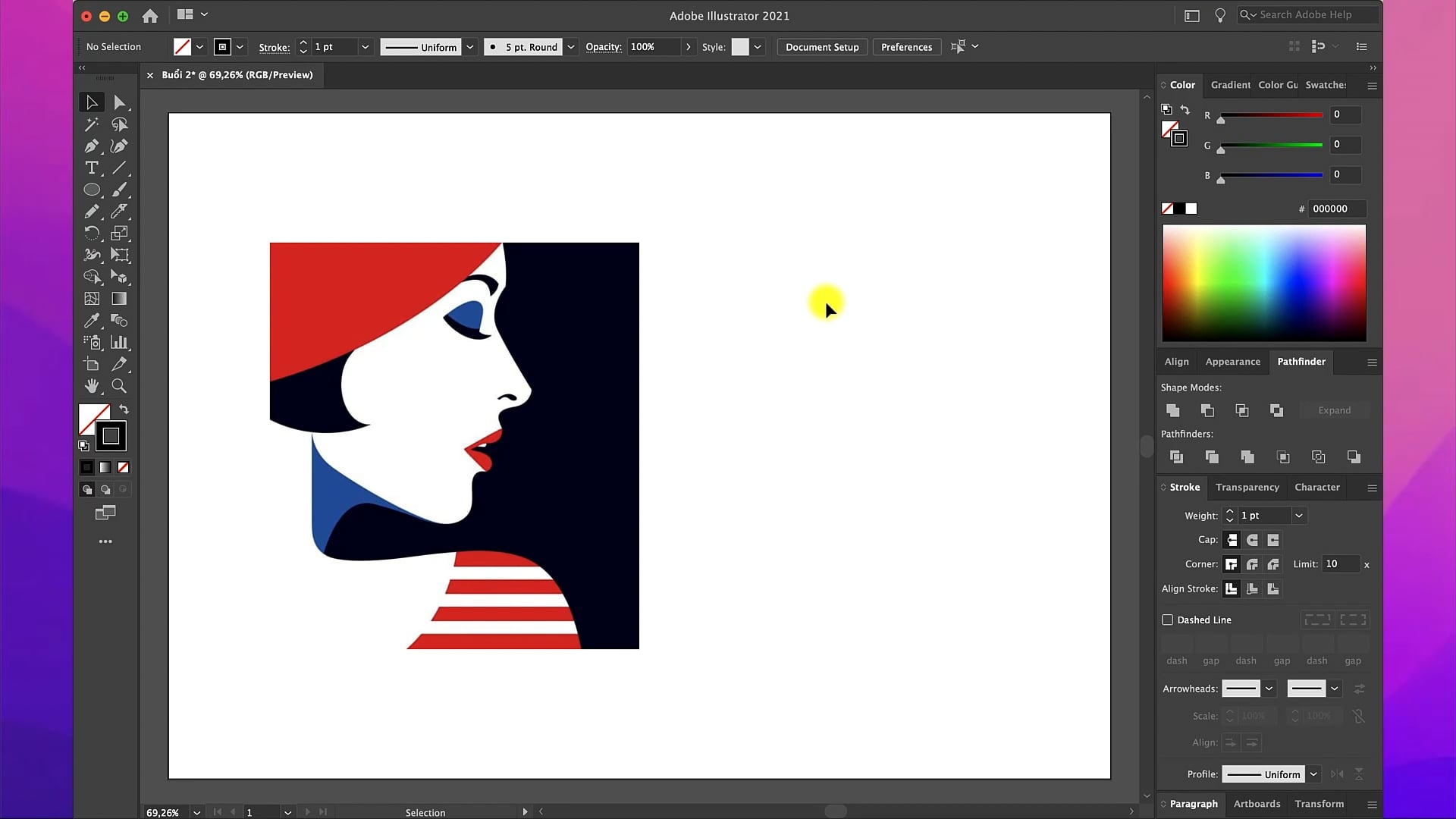Click the RGB color spectrum picker

point(1264,283)
